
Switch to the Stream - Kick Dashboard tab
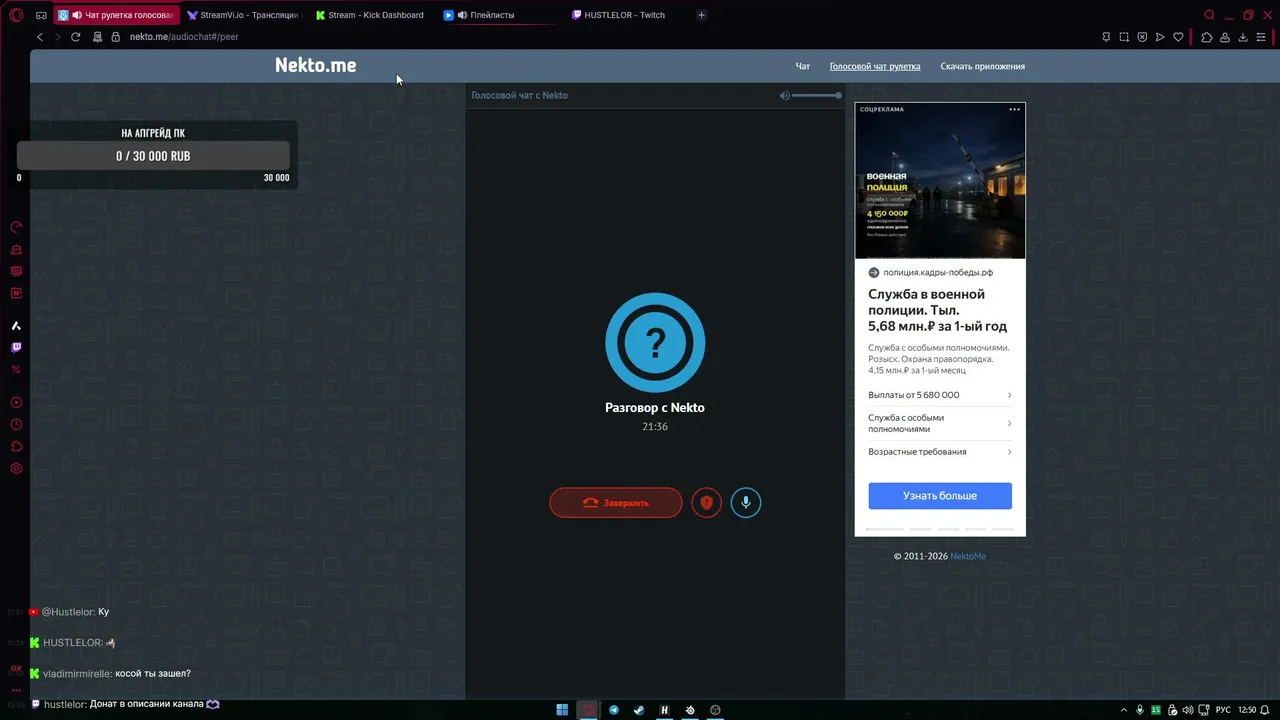[x=372, y=15]
